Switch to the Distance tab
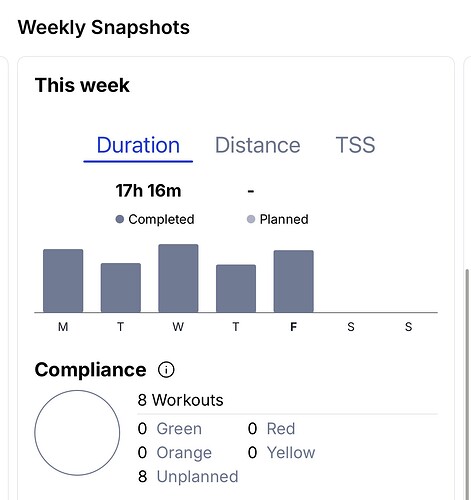Viewport: 471px width, 500px height. click(258, 146)
